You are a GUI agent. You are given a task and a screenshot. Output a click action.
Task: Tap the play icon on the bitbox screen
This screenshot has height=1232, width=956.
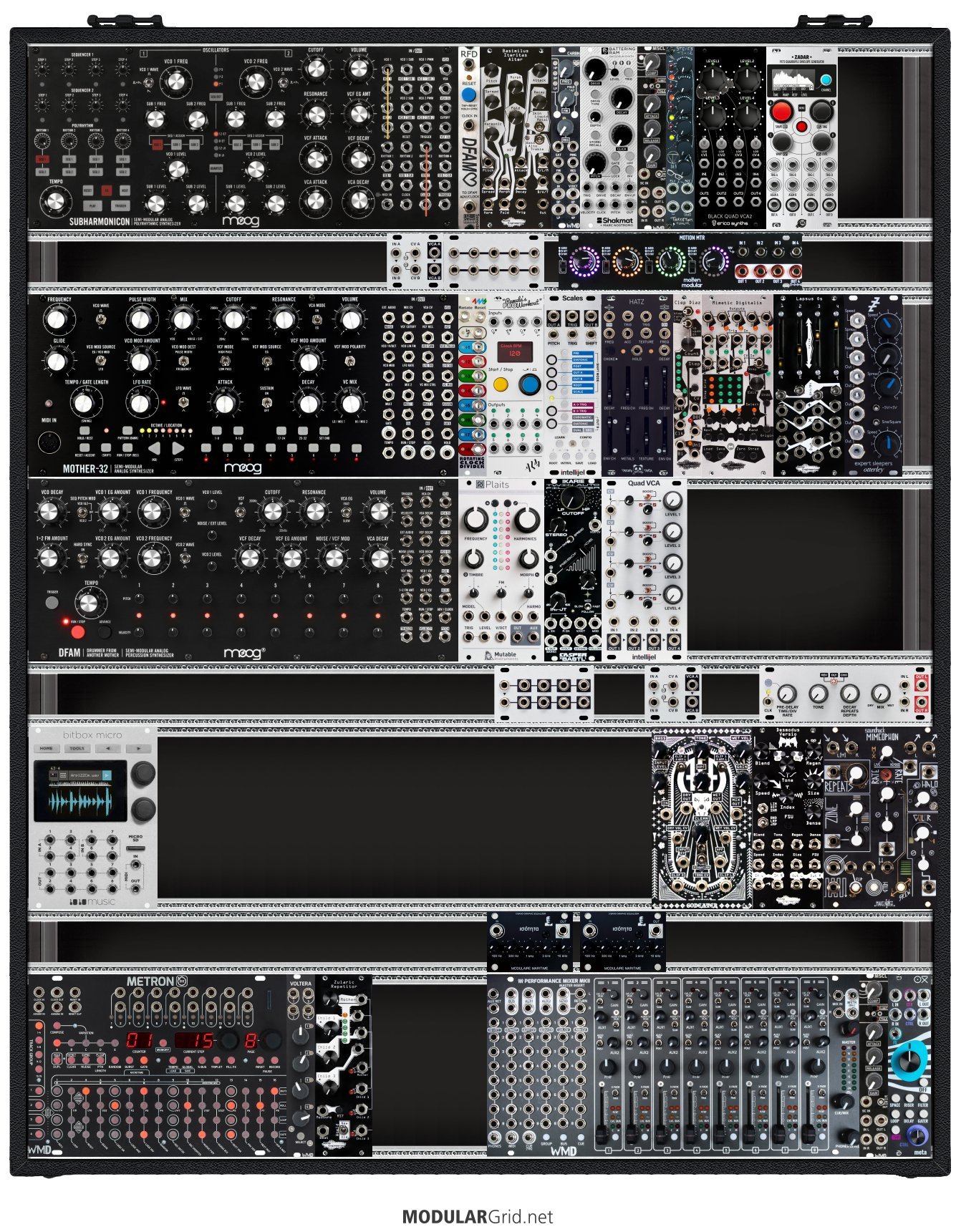coord(107,775)
